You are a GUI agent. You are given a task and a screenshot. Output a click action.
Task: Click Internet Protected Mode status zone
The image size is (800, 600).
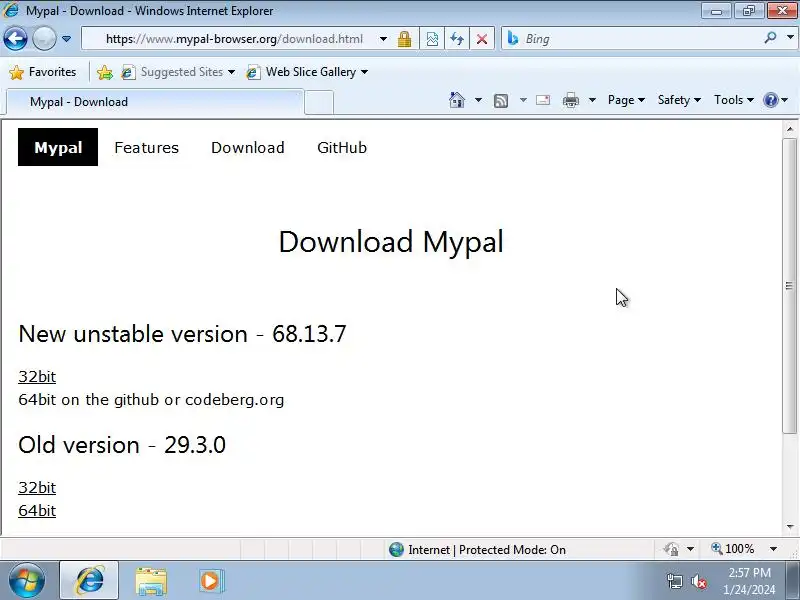pyautogui.click(x=477, y=549)
